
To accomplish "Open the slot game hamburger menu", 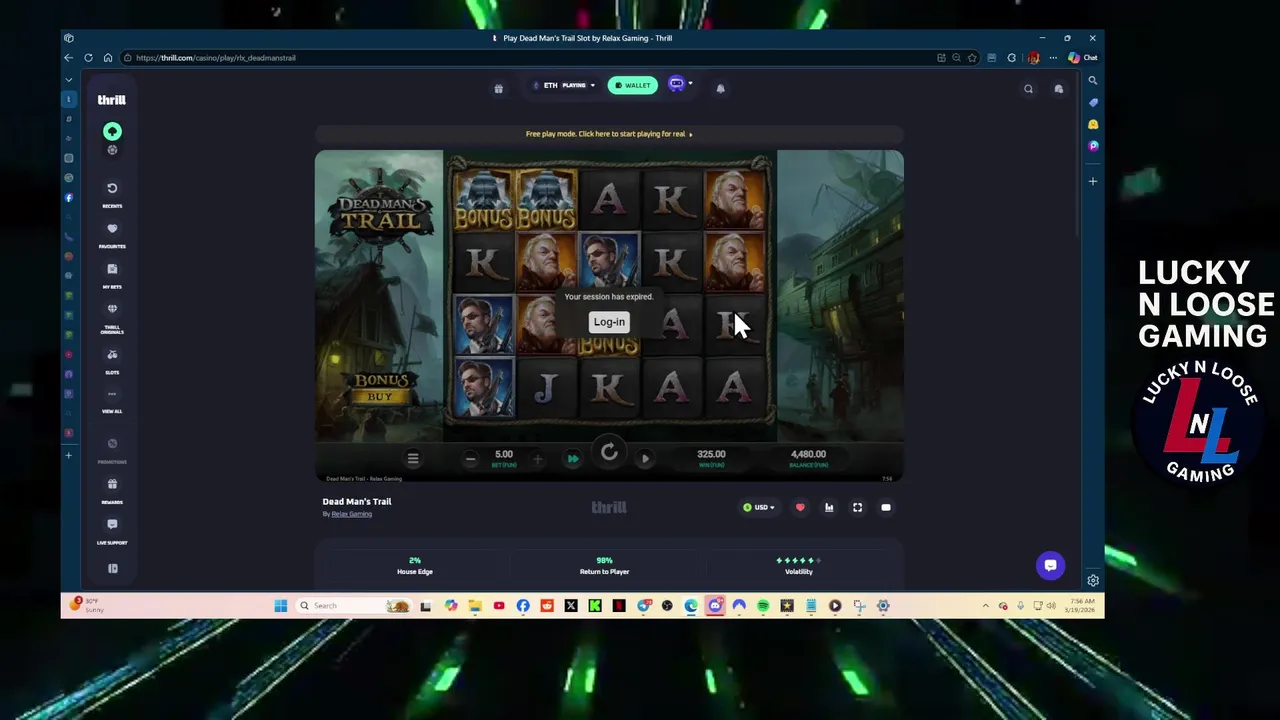I will (413, 458).
